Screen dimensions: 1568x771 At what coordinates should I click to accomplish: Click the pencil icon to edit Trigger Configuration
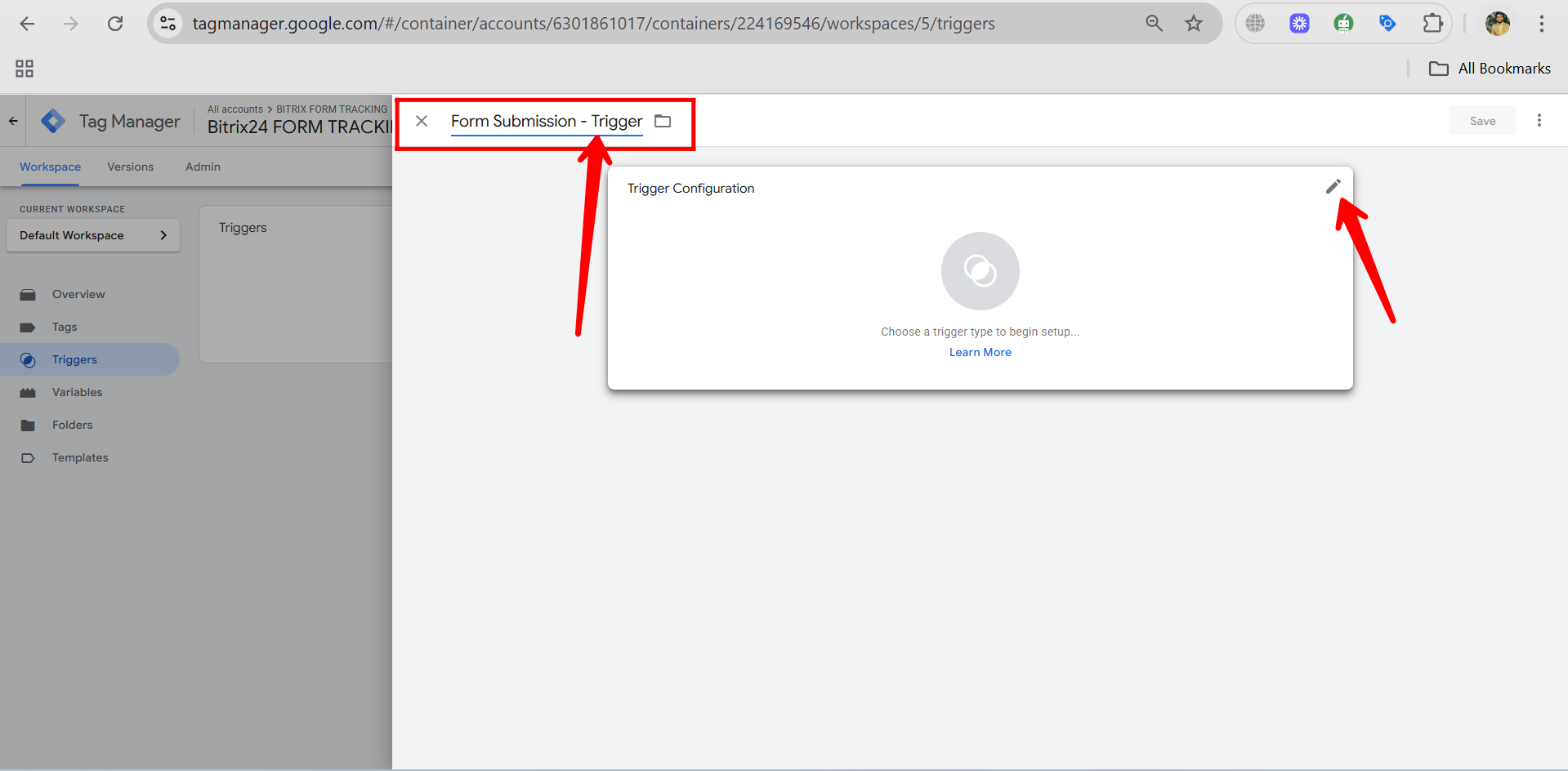(x=1333, y=187)
